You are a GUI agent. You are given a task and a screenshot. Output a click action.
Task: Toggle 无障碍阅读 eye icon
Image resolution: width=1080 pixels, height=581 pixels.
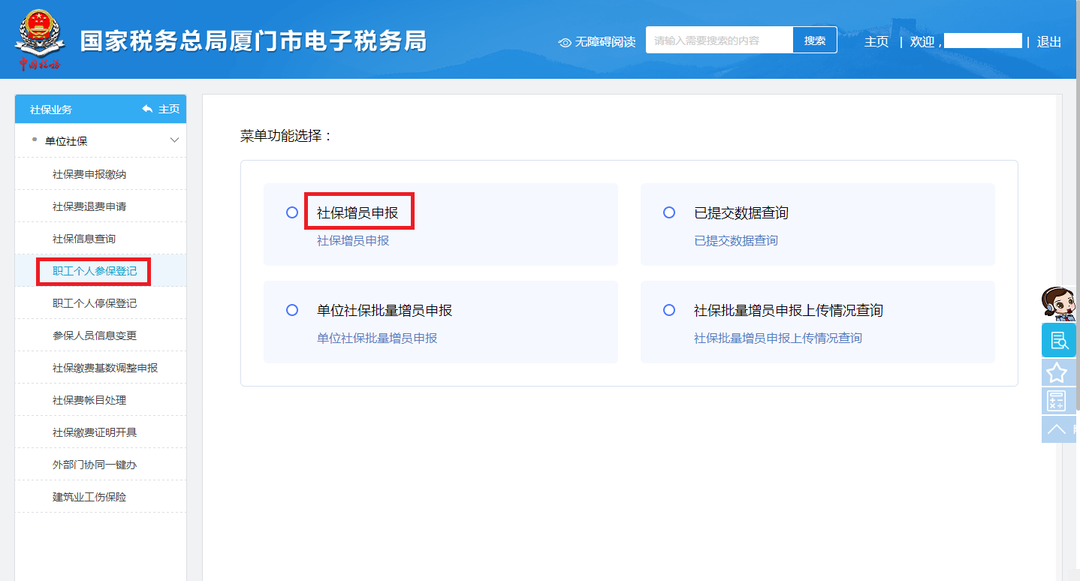click(565, 42)
